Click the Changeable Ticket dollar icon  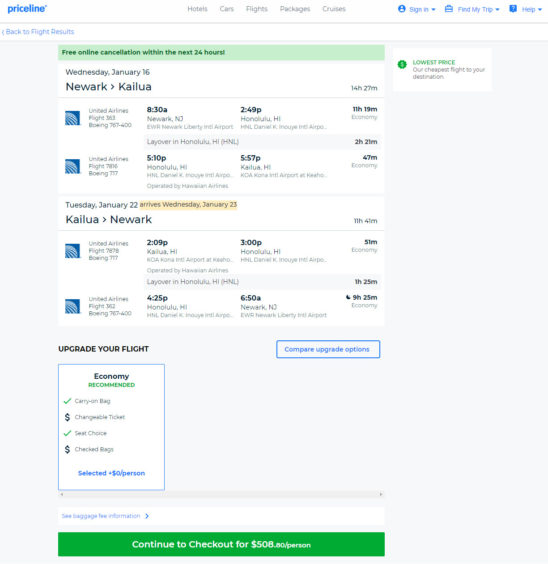(x=67, y=417)
